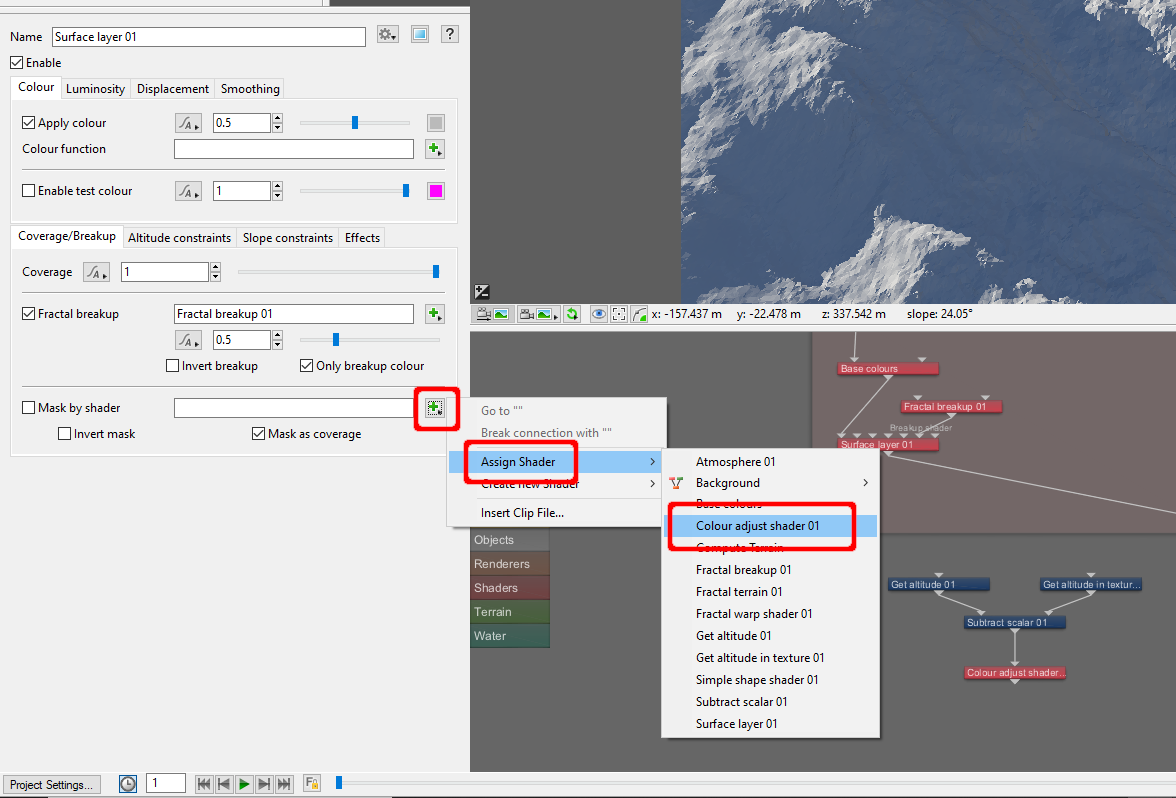This screenshot has height=798, width=1176.
Task: Click the green play button
Action: click(x=244, y=784)
